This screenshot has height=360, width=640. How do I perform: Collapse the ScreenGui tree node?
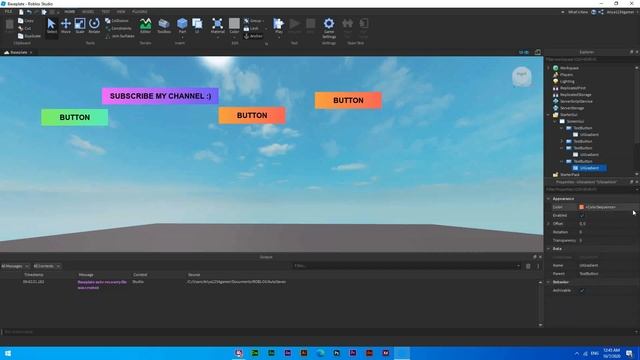point(555,121)
